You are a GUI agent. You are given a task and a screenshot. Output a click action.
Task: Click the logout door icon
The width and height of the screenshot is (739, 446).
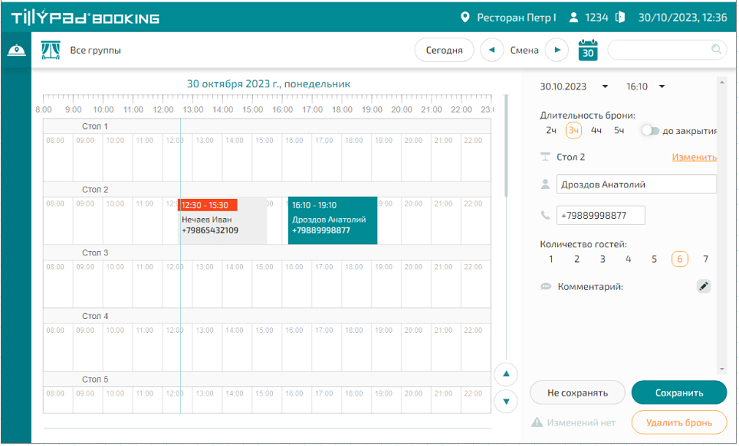pos(620,17)
